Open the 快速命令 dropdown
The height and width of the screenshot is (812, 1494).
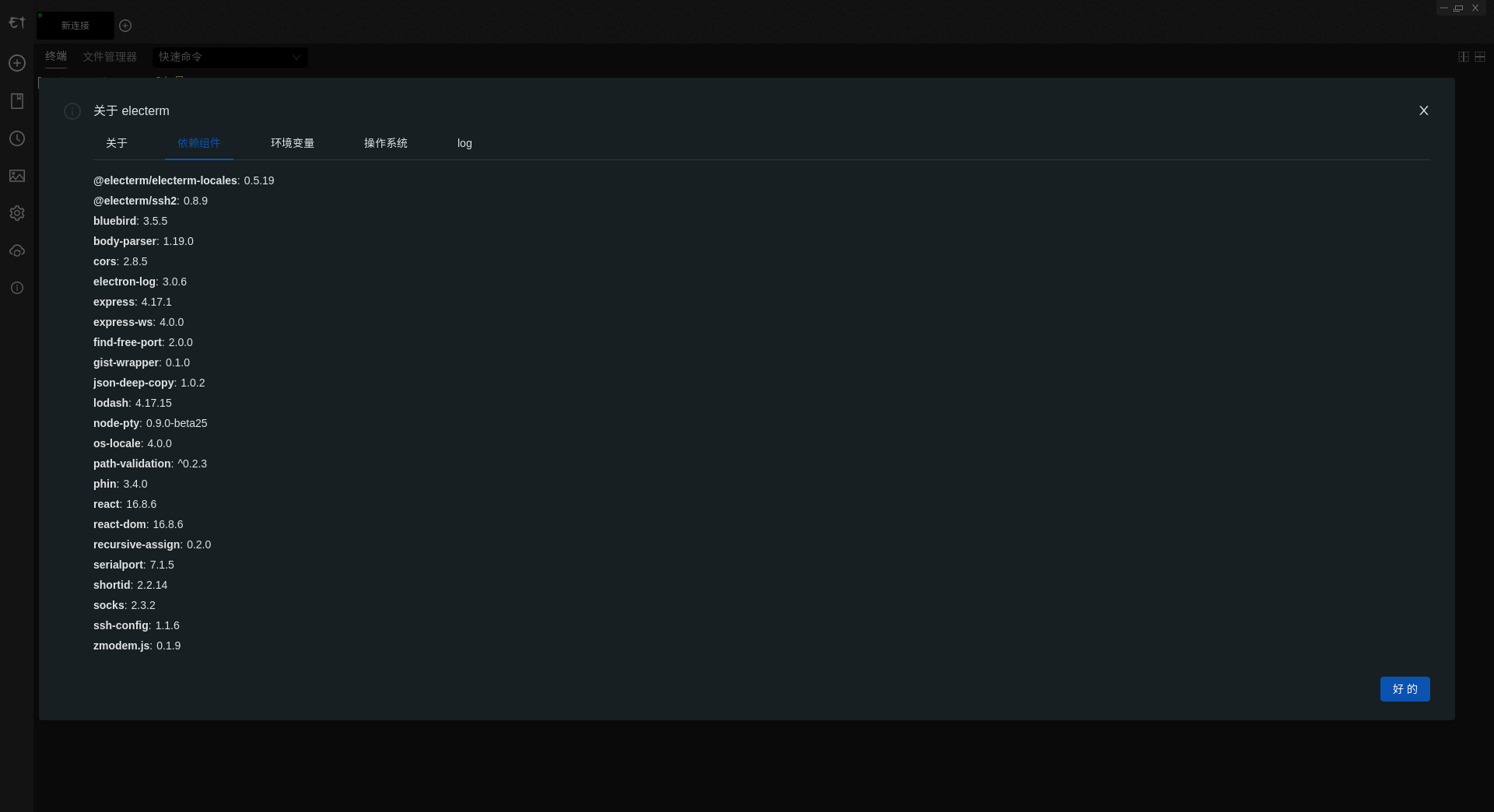pyautogui.click(x=230, y=57)
